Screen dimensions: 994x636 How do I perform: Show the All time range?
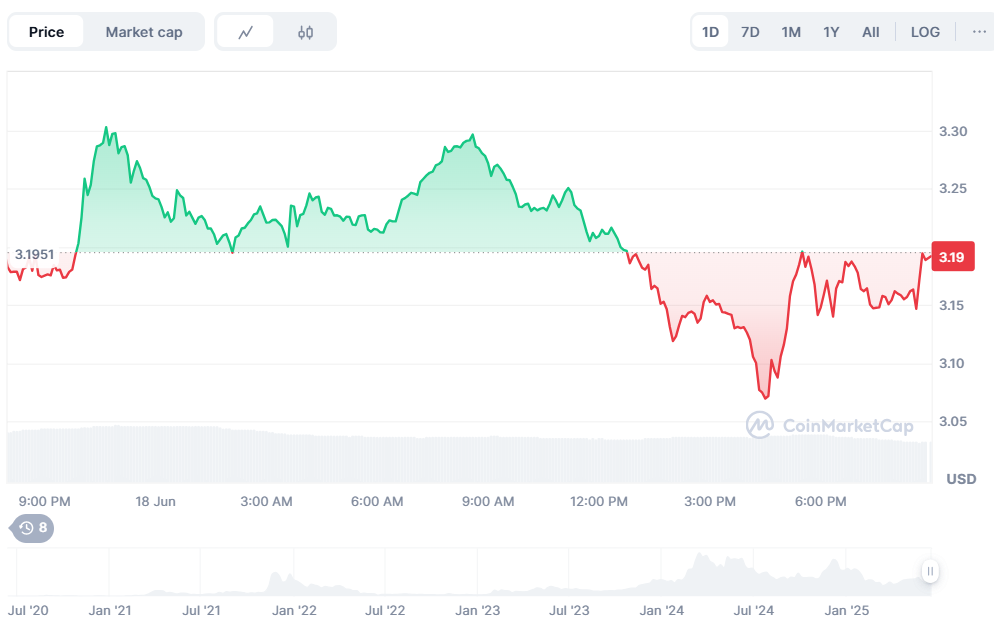871,32
